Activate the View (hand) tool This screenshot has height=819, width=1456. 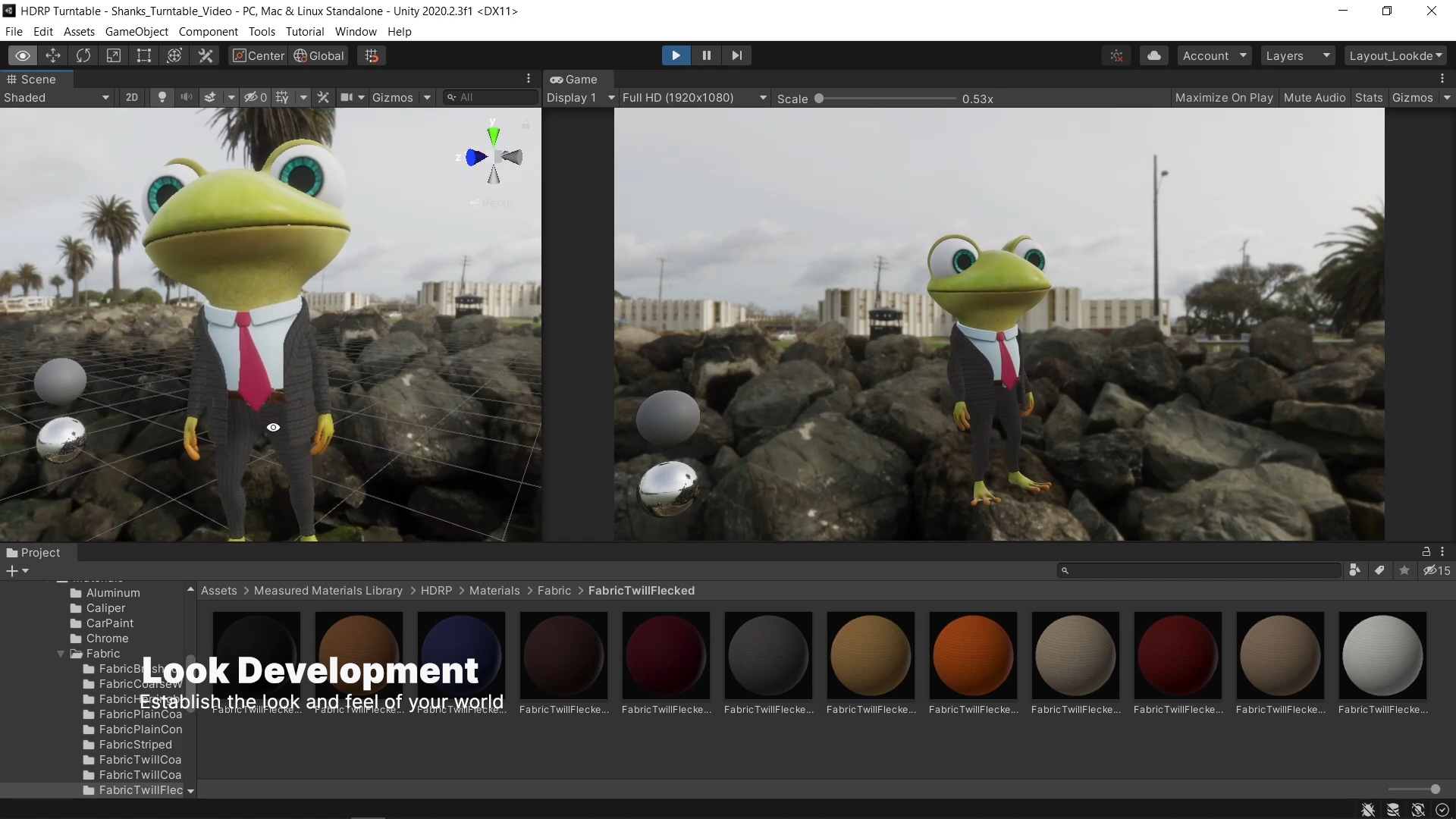click(23, 55)
